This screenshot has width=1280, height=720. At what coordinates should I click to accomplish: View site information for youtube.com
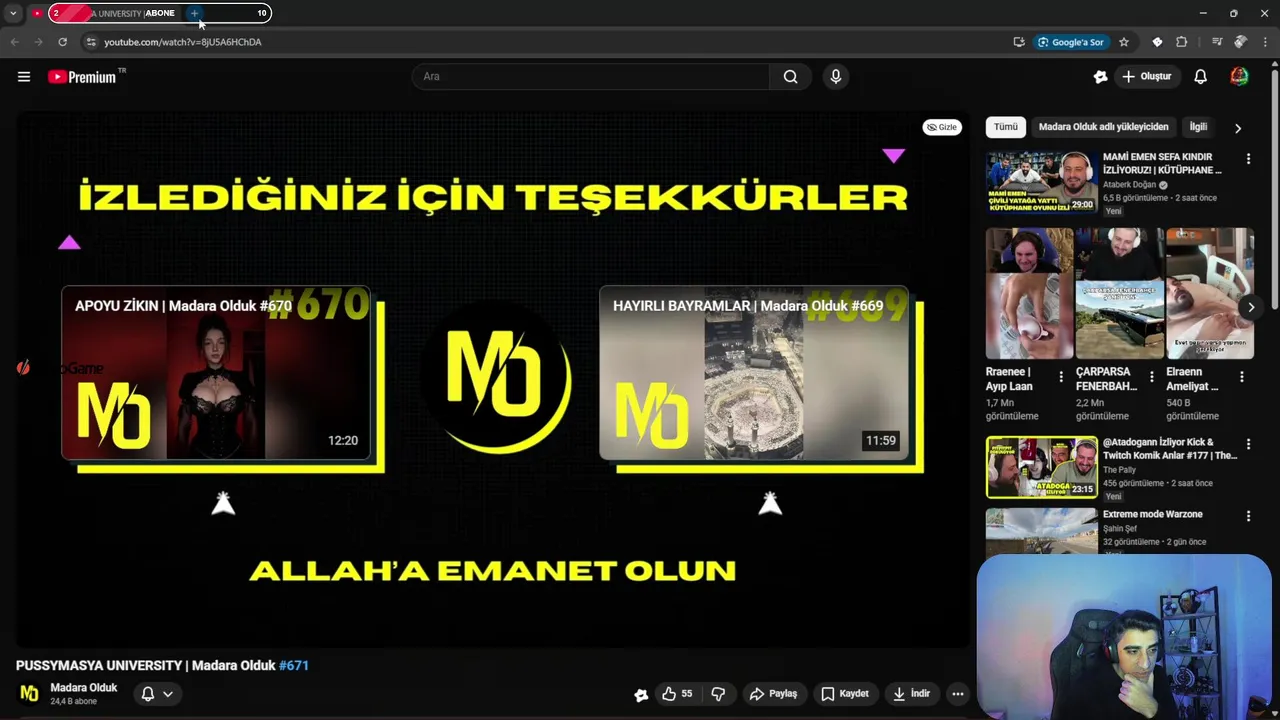(x=90, y=42)
